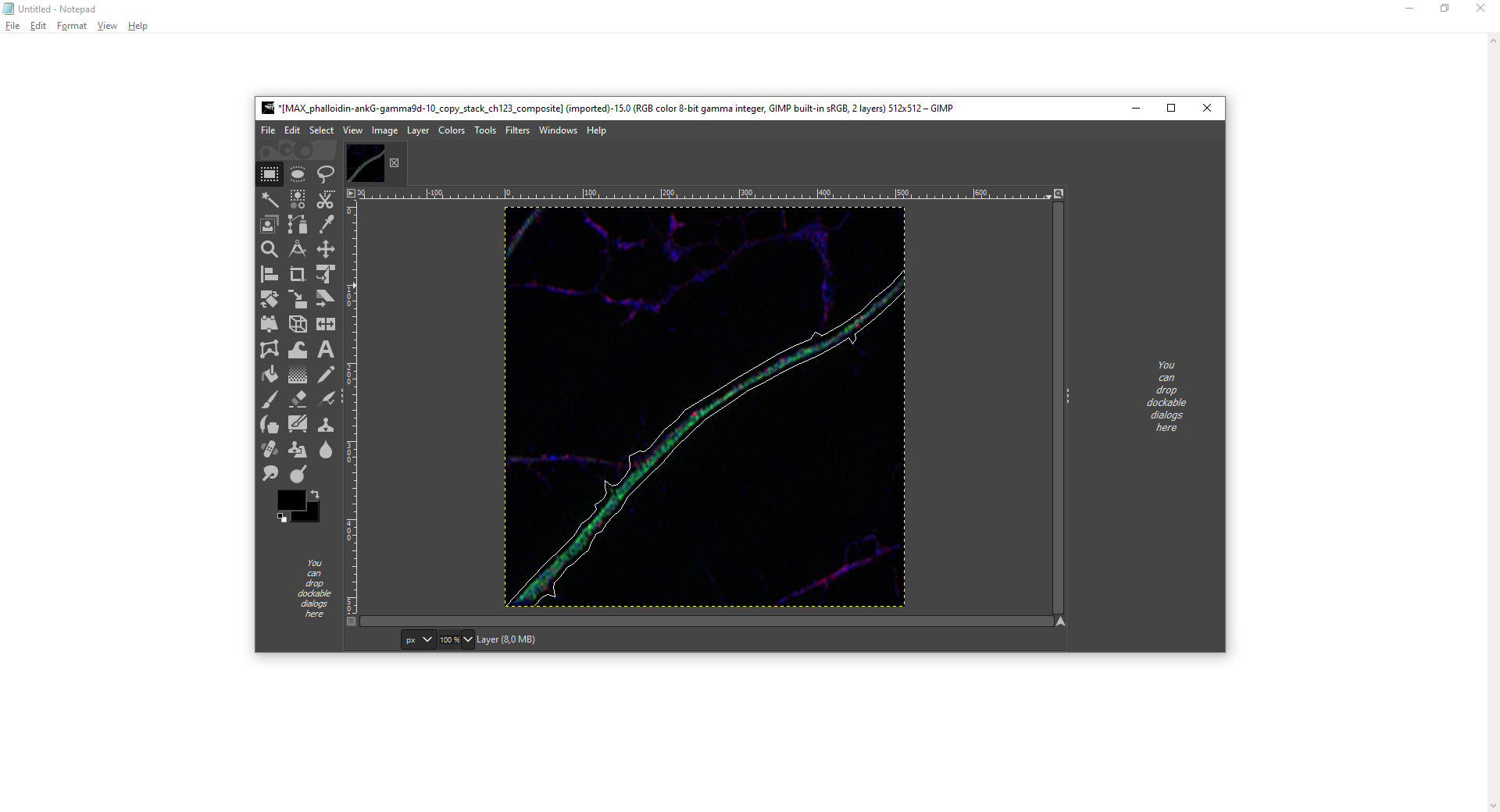Close the image tab with X button

[395, 163]
